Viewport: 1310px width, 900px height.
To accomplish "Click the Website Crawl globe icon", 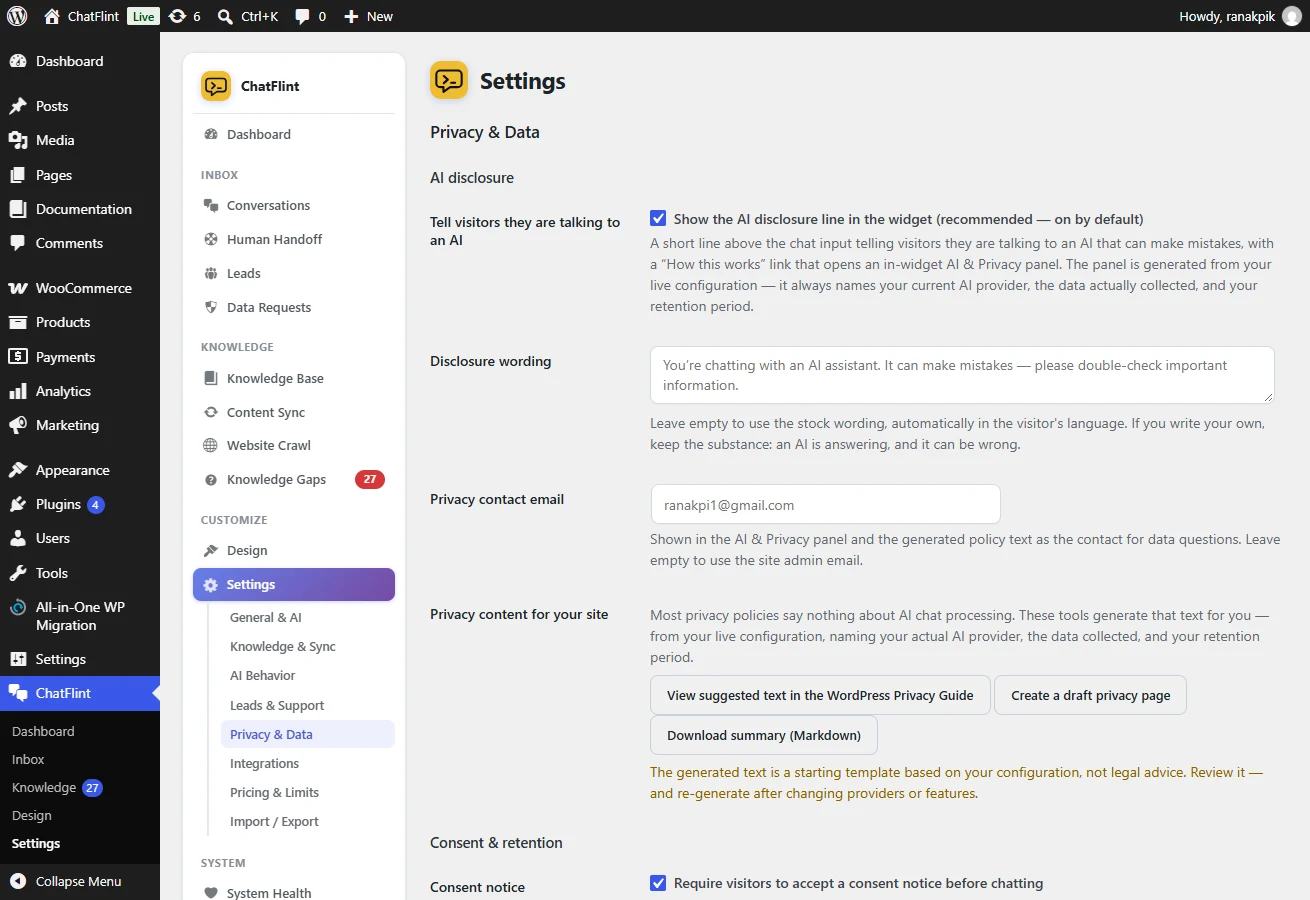I will click(x=211, y=445).
